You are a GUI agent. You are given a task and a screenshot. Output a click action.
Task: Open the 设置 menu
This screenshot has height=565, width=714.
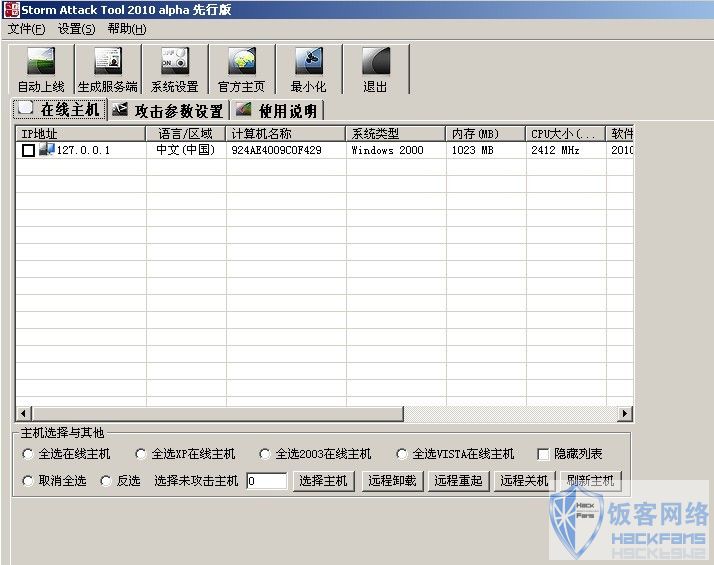tap(77, 29)
